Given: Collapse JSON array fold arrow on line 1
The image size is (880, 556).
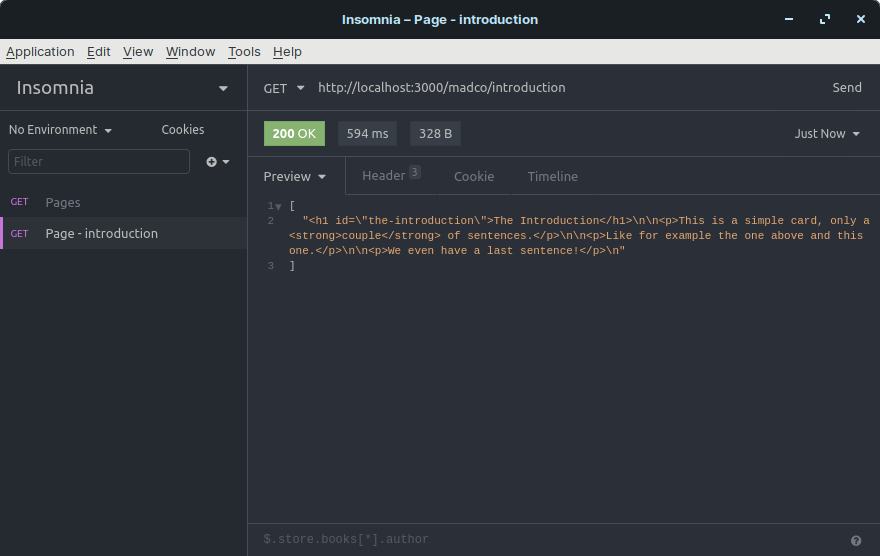Looking at the screenshot, I should click(278, 206).
